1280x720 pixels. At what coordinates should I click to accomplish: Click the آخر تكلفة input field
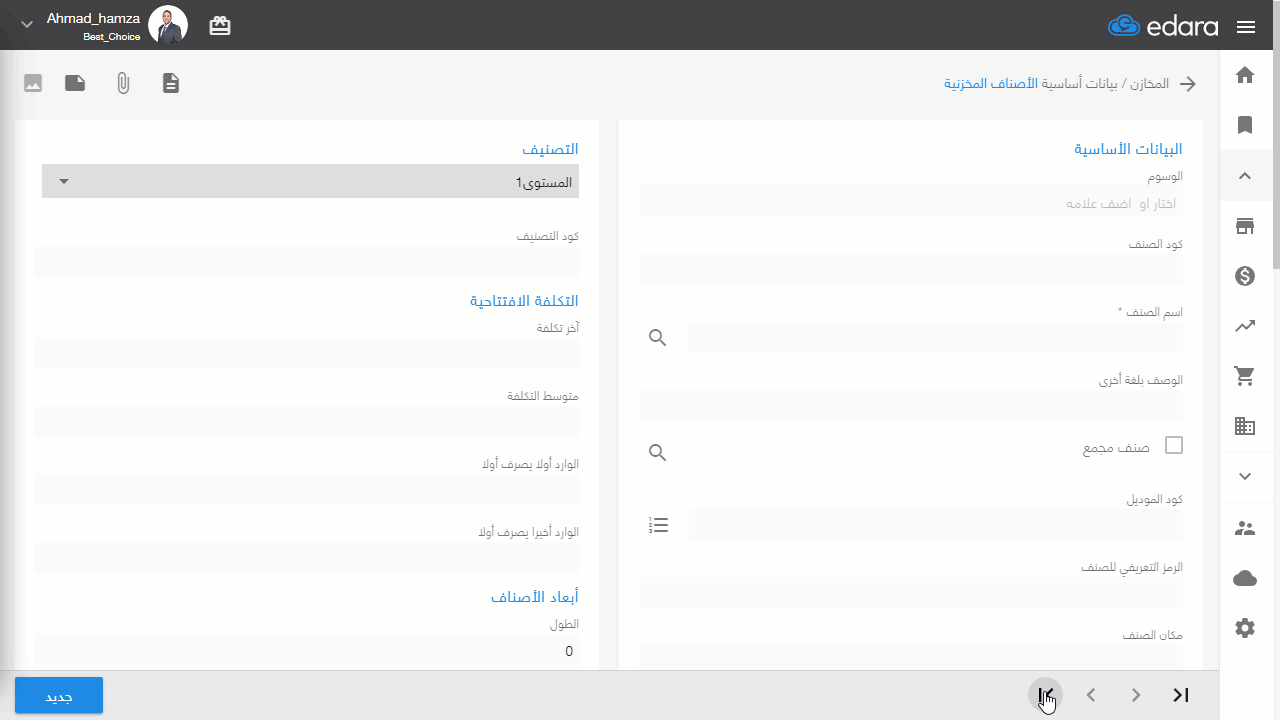click(307, 353)
